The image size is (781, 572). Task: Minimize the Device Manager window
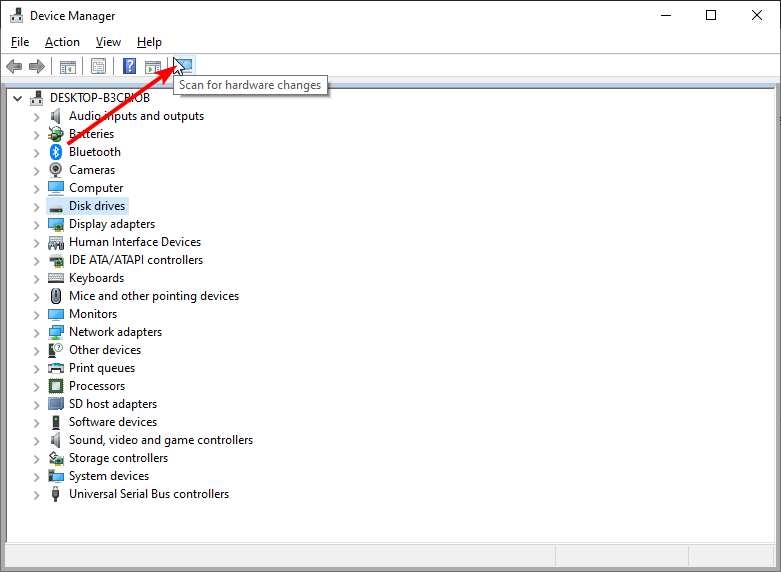pyautogui.click(x=666, y=15)
